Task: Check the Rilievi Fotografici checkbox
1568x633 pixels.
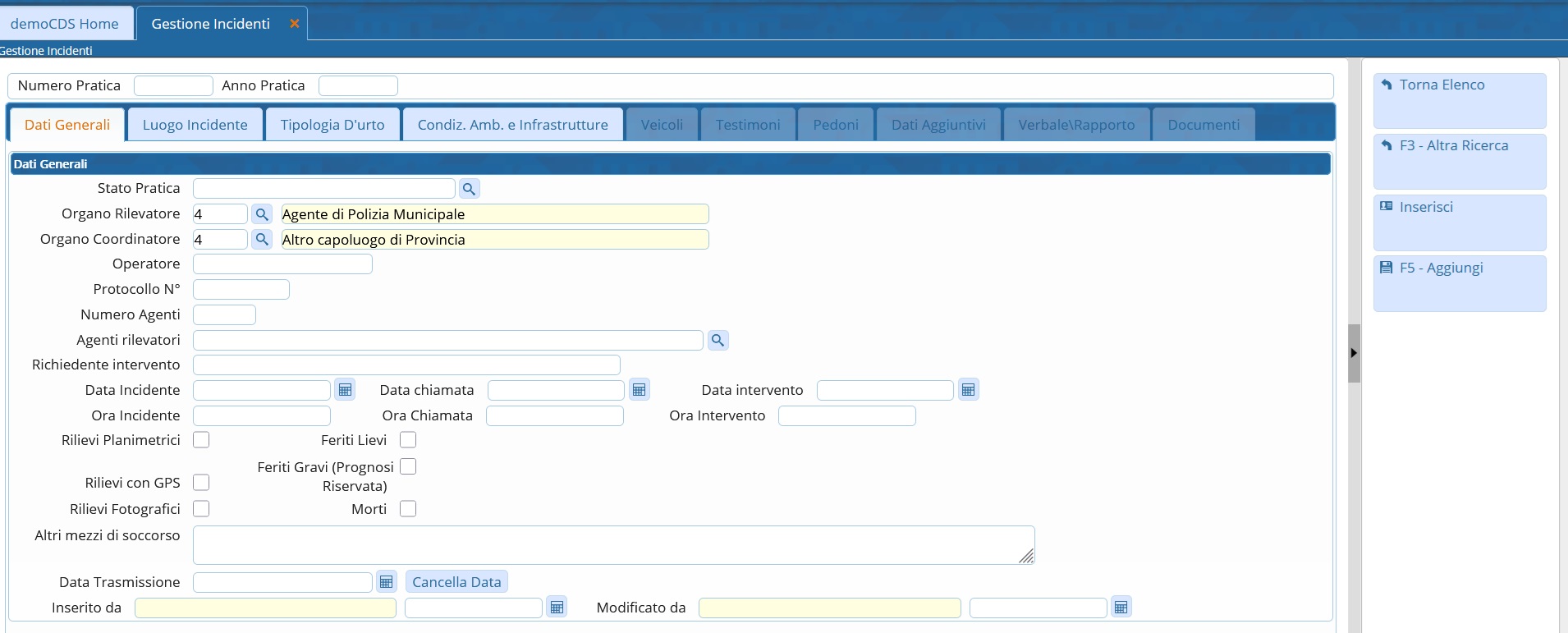Action: pyautogui.click(x=201, y=509)
